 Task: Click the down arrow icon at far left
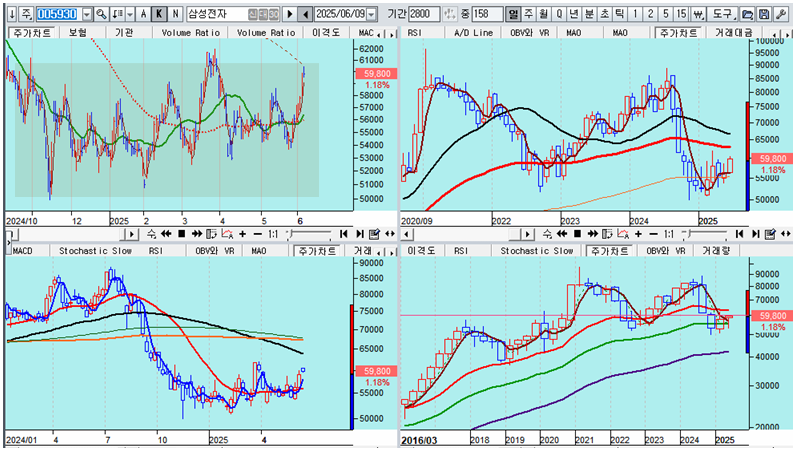coord(10,14)
